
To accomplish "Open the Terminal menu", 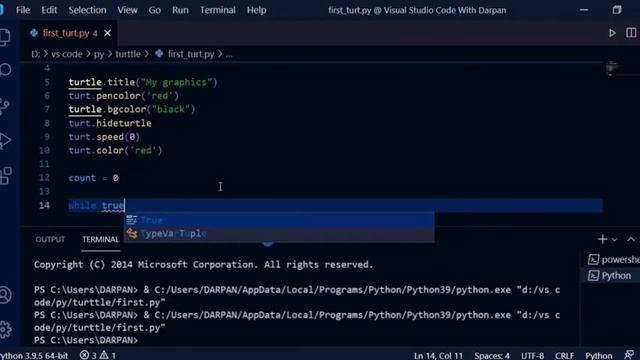I will [x=218, y=10].
